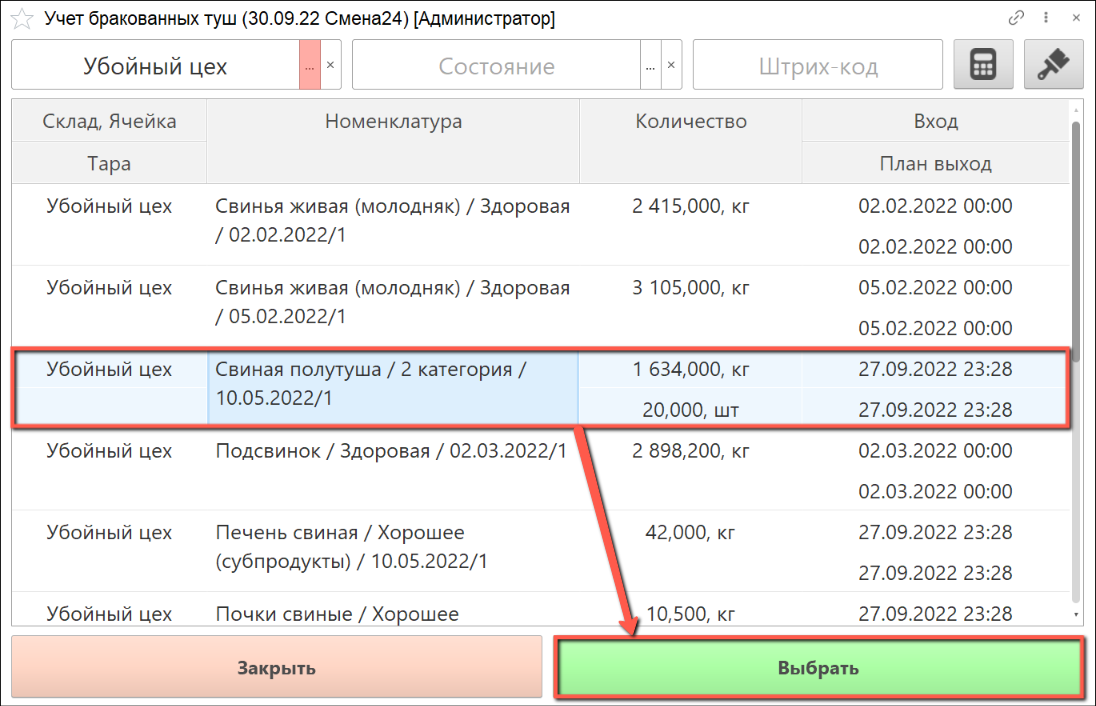Screen dimensions: 1096x706
Task: Open selection list for Убойный цех field
Action: point(310,66)
